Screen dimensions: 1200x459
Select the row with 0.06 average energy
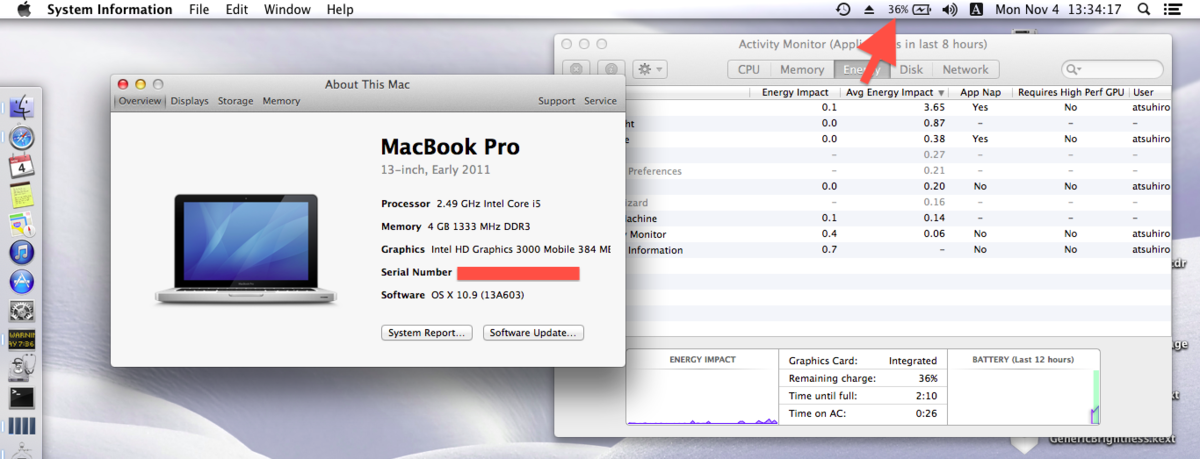[899, 234]
